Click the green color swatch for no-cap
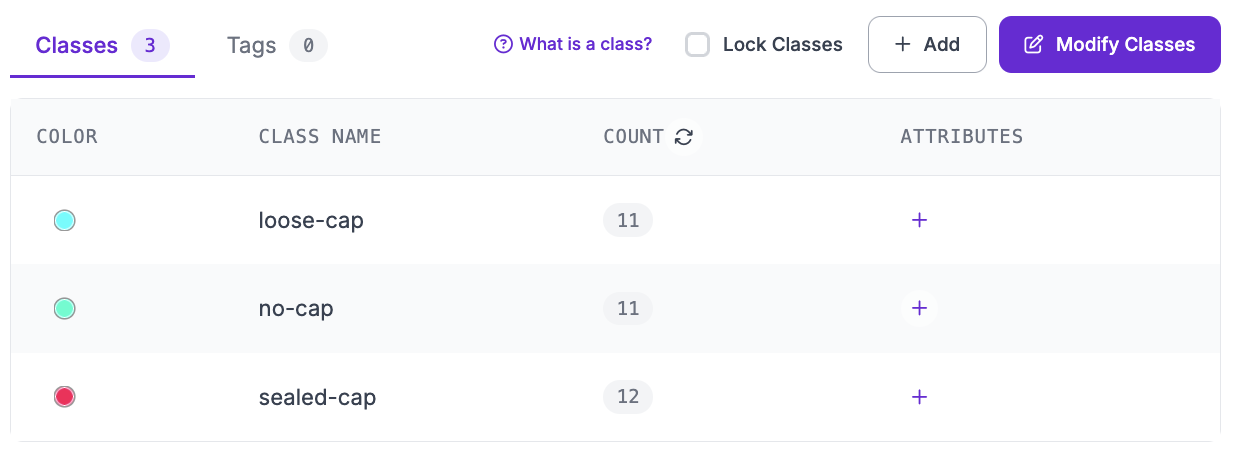This screenshot has width=1234, height=458. click(64, 309)
